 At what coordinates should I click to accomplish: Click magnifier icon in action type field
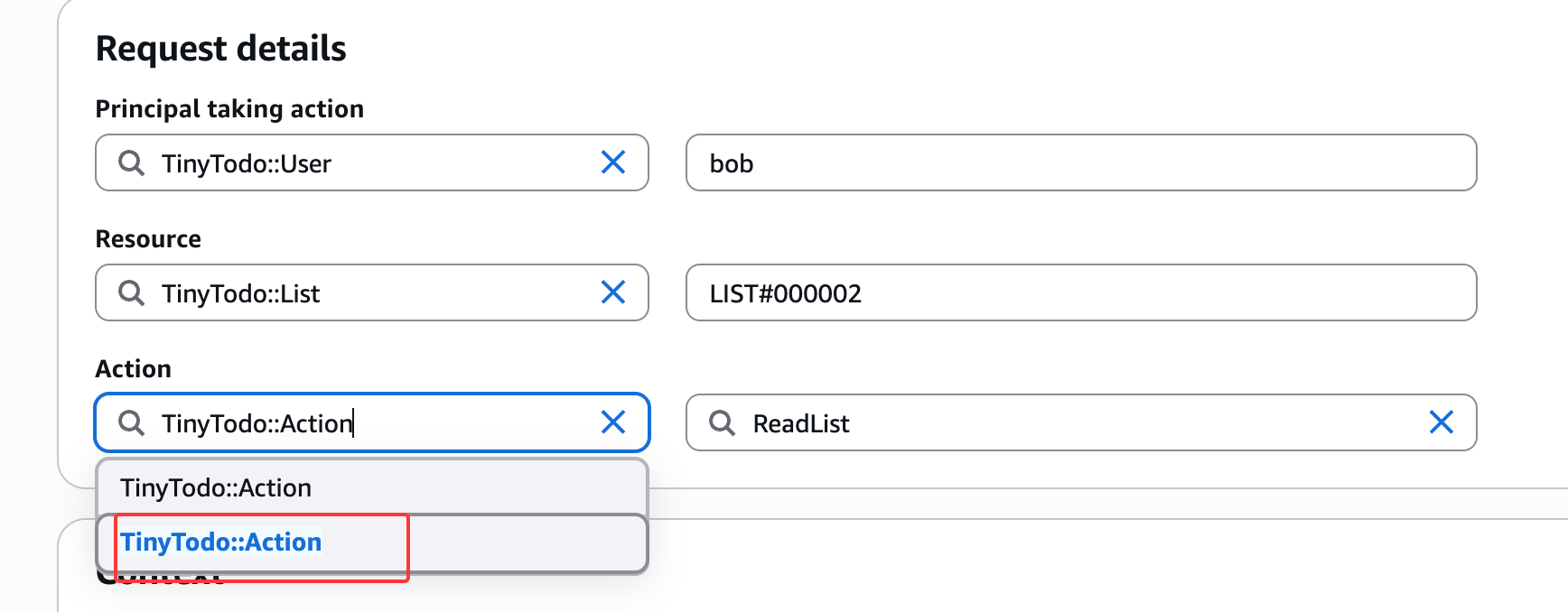(132, 423)
